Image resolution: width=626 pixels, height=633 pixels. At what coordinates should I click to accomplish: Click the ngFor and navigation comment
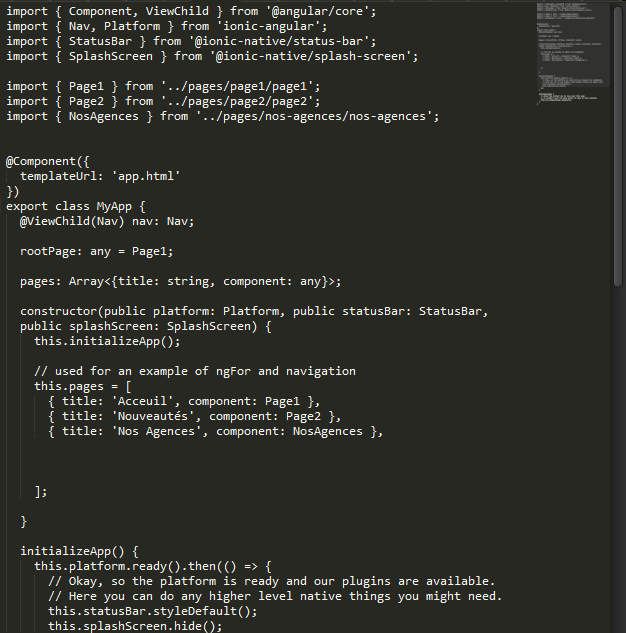(195, 371)
